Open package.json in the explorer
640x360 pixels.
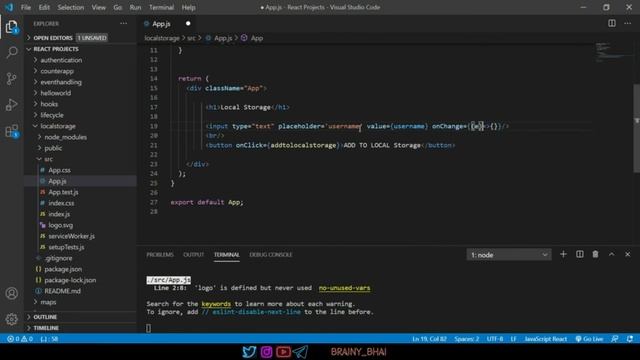pyautogui.click(x=63, y=269)
